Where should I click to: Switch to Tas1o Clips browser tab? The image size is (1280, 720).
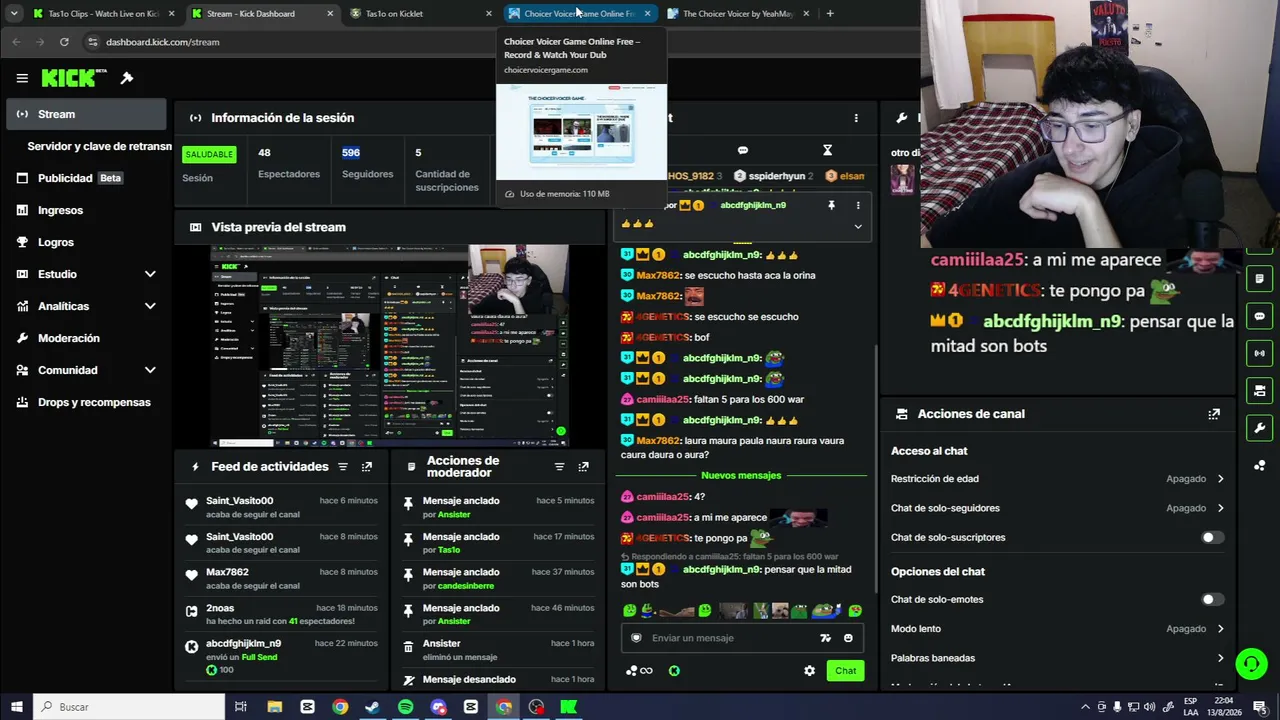point(104,14)
